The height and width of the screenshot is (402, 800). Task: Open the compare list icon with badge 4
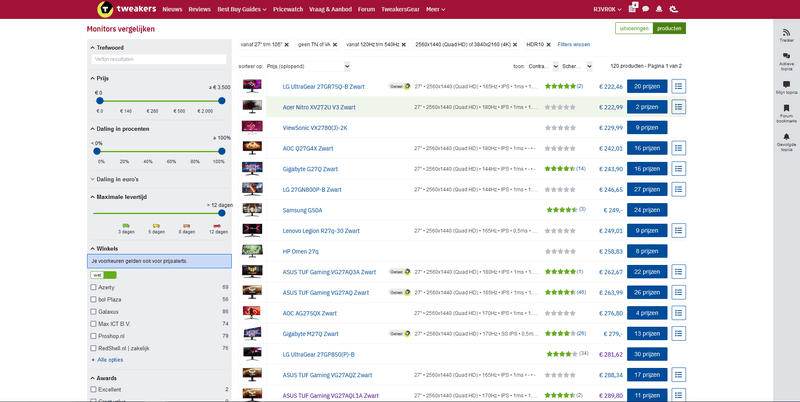pyautogui.click(x=633, y=8)
